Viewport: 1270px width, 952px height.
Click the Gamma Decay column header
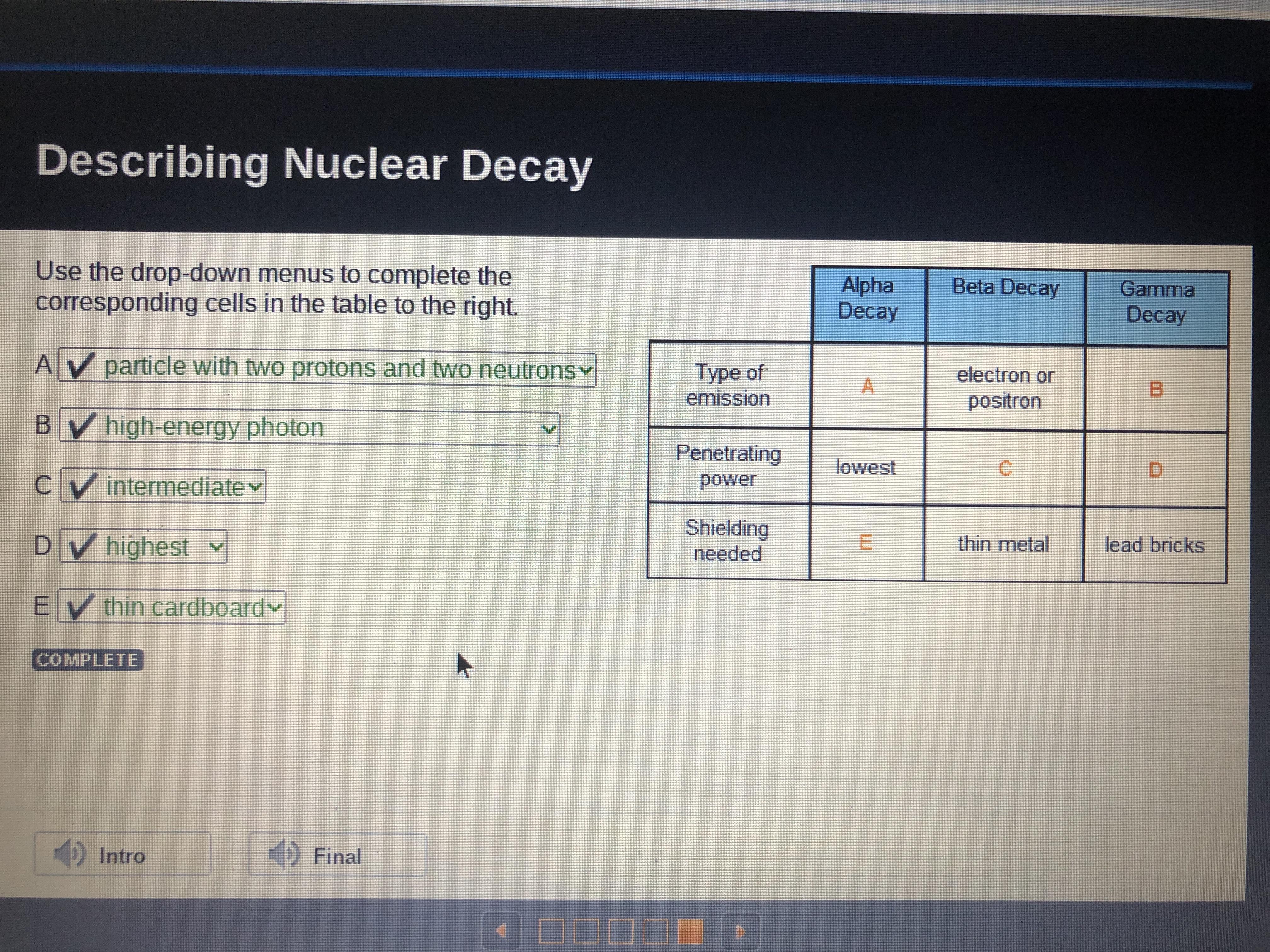click(1156, 302)
